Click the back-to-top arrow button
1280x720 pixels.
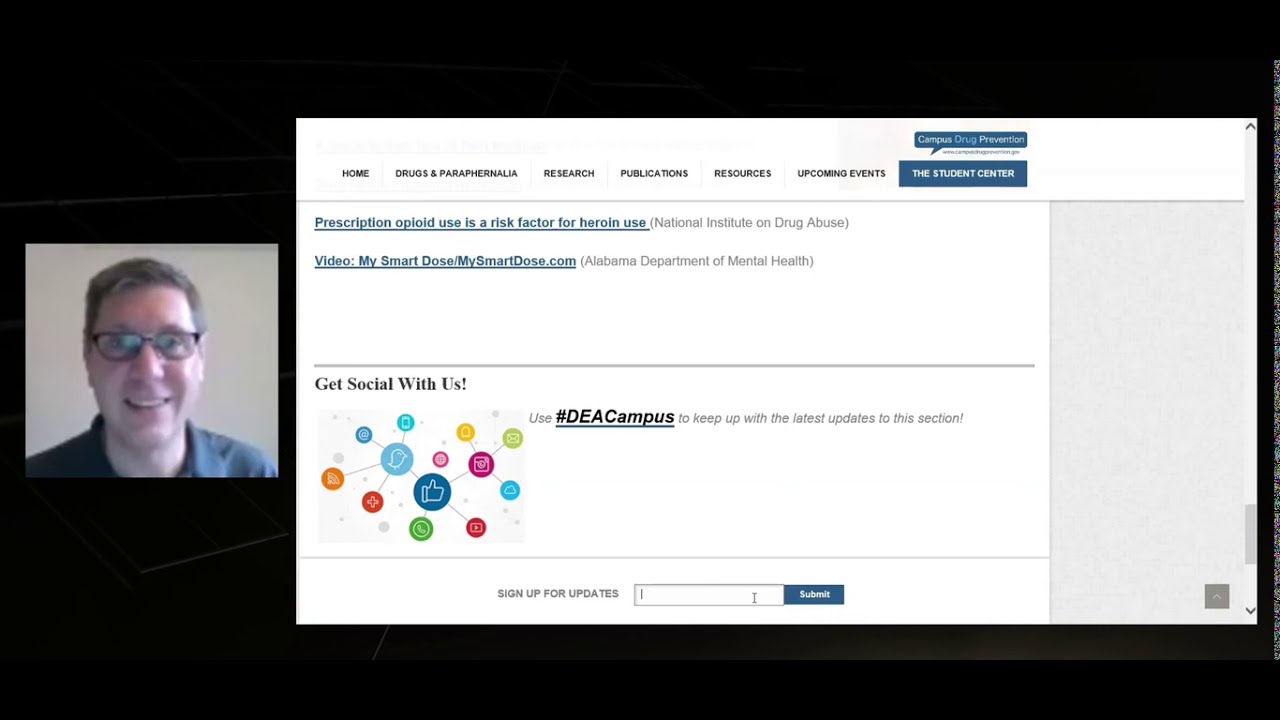(x=1216, y=596)
